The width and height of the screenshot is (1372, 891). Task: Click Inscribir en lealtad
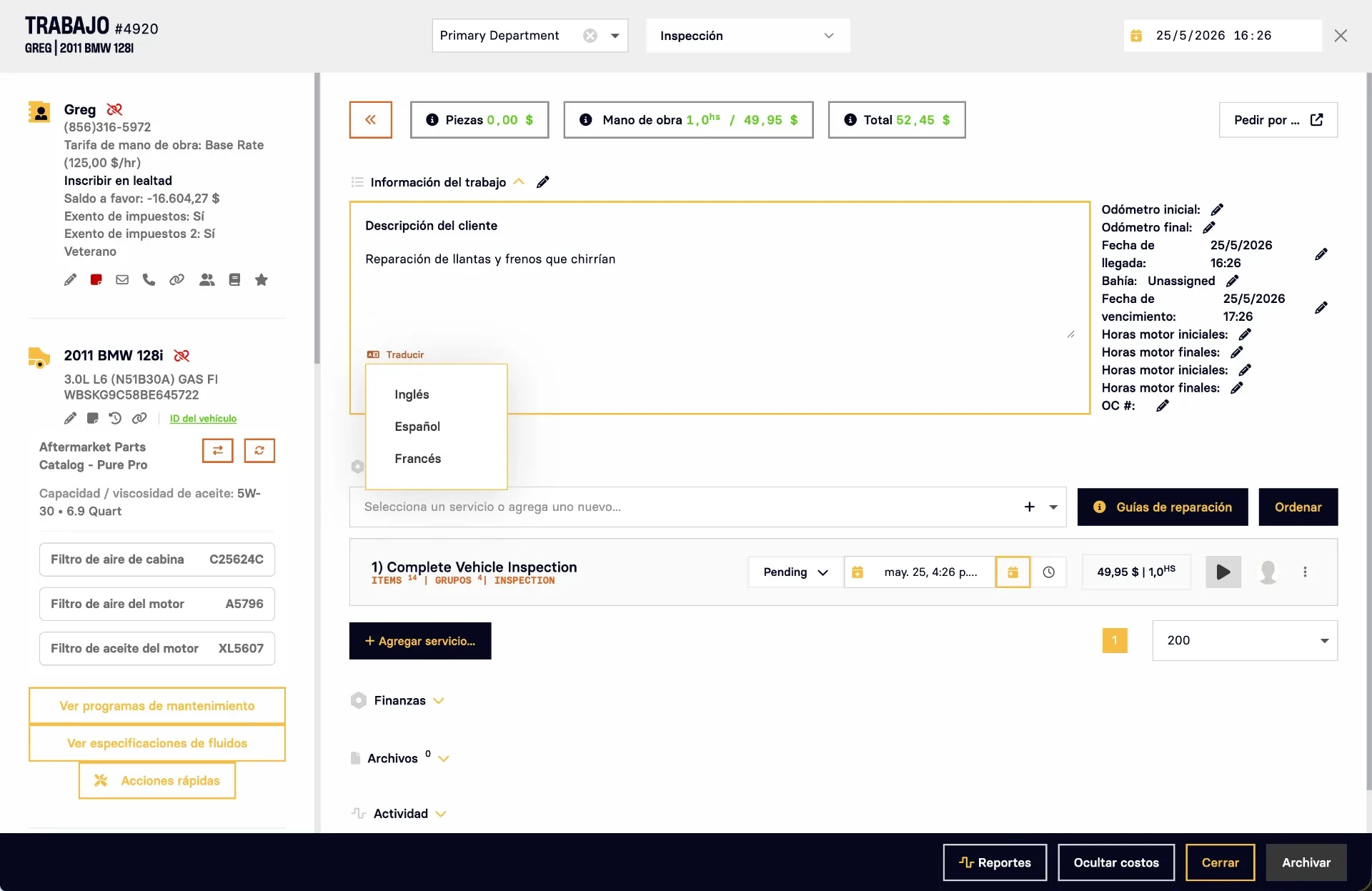click(x=118, y=181)
